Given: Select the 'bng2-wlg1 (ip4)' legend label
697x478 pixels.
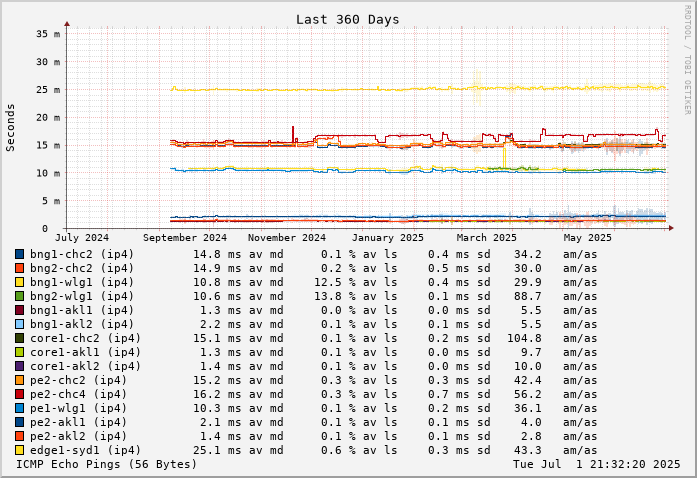Looking at the screenshot, I should [x=82, y=296].
